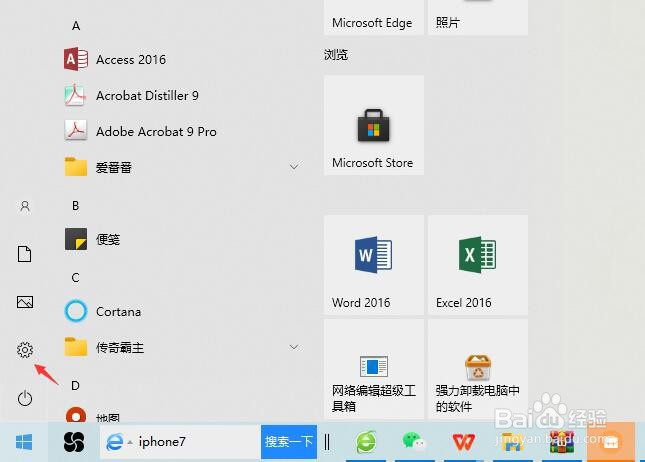Launch the Excel 2016 tile
Image resolution: width=645 pixels, height=462 pixels.
478,265
